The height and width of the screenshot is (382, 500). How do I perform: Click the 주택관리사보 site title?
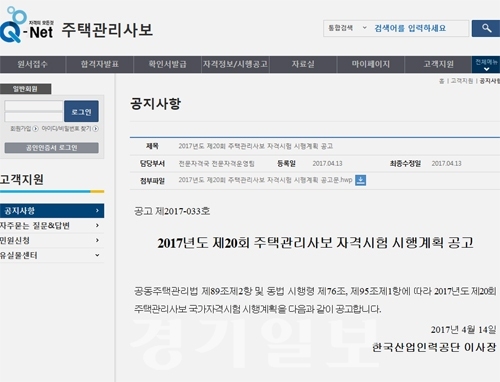tap(107, 30)
